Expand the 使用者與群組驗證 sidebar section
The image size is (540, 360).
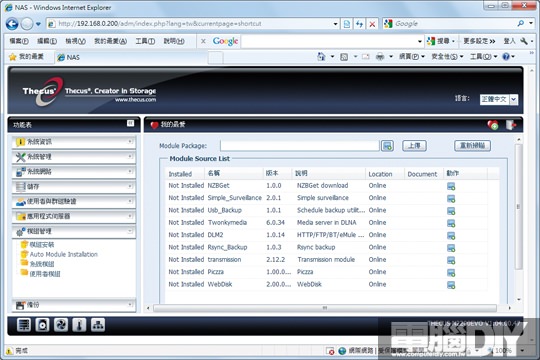tap(74, 201)
